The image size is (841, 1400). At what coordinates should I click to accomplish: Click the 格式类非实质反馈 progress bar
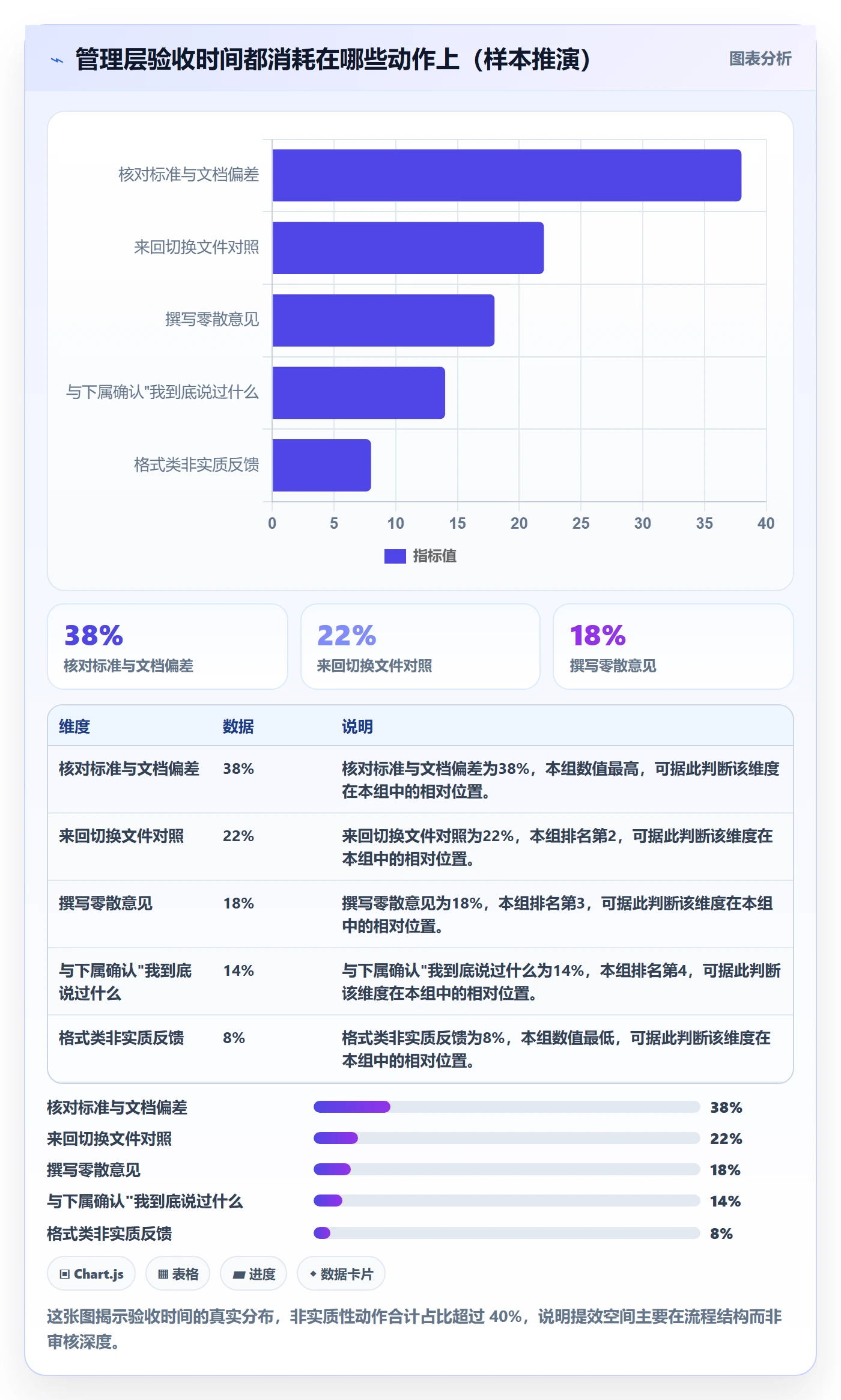[507, 1233]
